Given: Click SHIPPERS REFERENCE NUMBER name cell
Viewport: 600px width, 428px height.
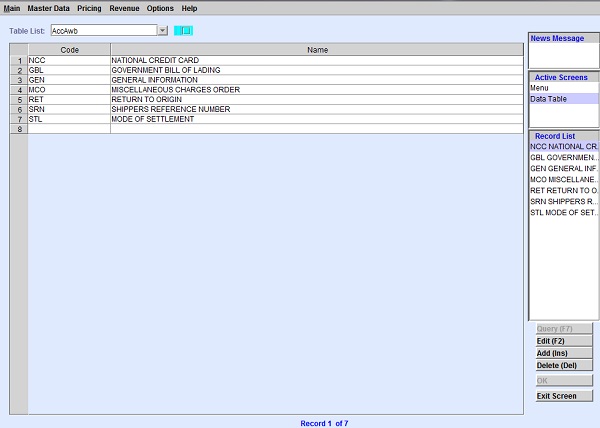Looking at the screenshot, I should 317,109.
